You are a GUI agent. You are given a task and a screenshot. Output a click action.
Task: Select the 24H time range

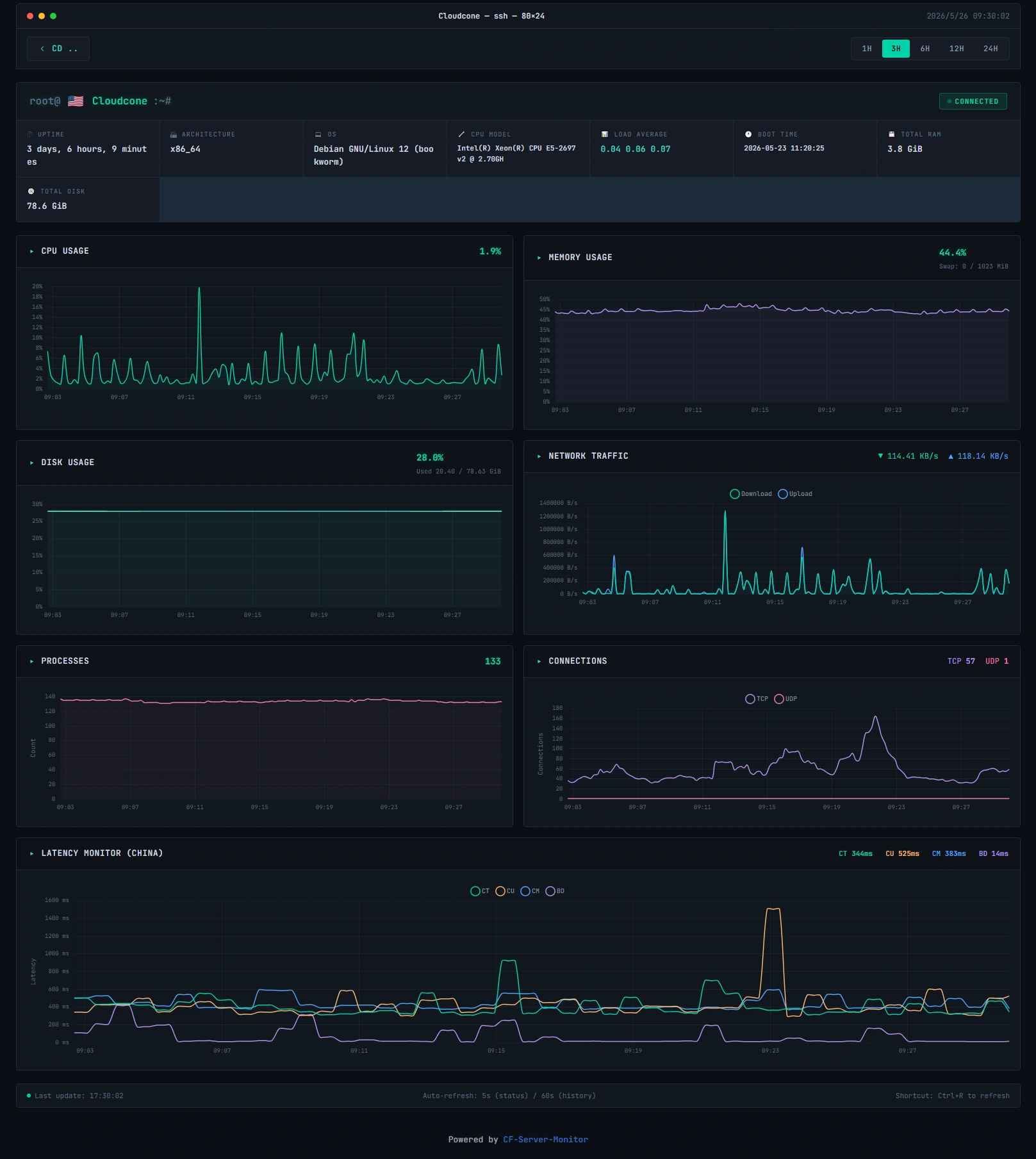pyautogui.click(x=991, y=49)
